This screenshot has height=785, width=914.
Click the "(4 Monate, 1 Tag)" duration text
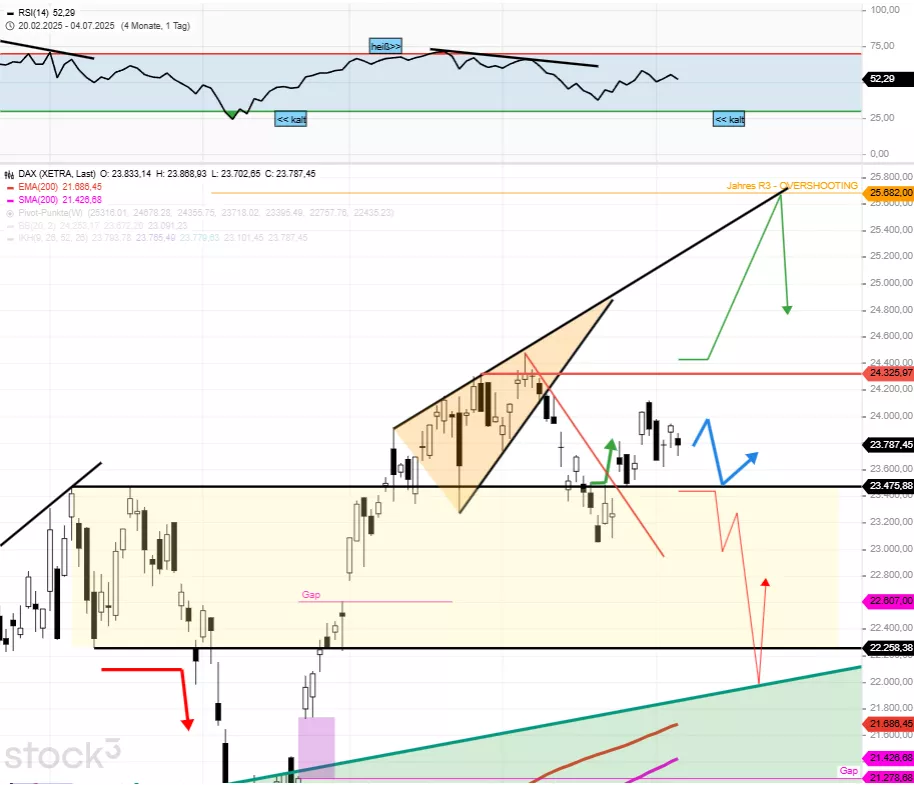pos(156,26)
